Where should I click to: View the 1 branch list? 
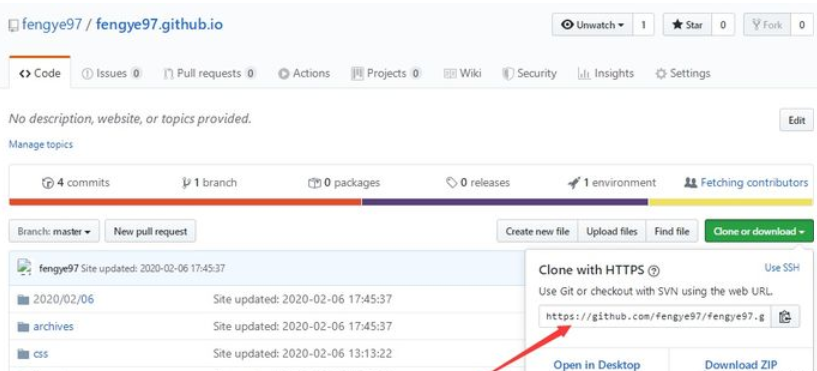coord(209,183)
